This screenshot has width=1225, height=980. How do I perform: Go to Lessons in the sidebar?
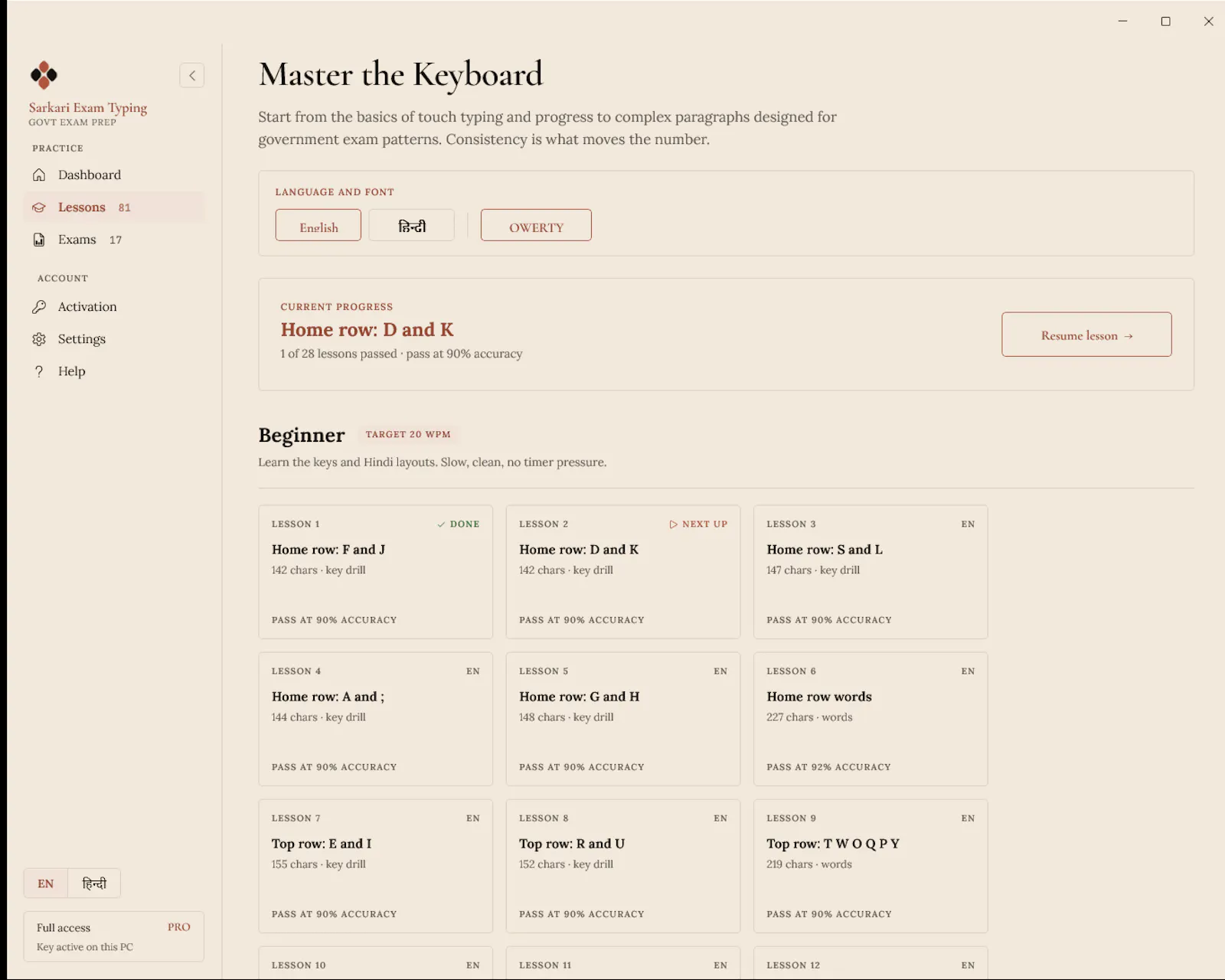[114, 207]
